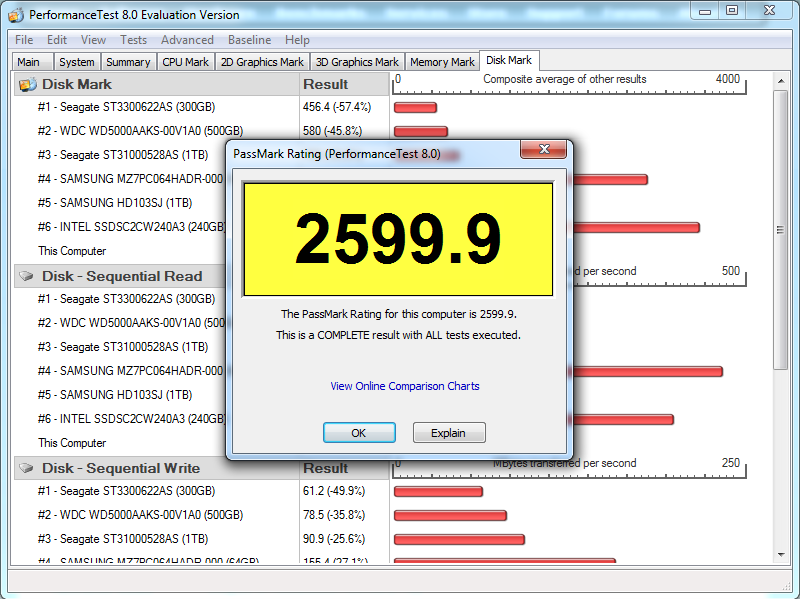This screenshot has width=800, height=599.
Task: Open the Baseline menu
Action: [249, 40]
